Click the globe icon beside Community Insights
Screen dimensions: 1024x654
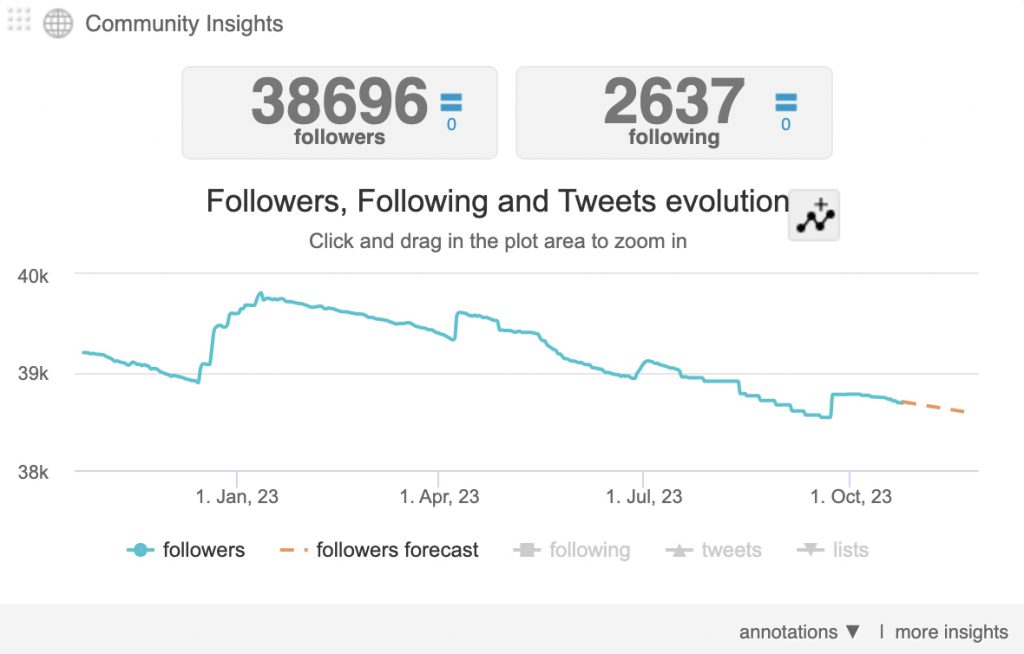(58, 23)
